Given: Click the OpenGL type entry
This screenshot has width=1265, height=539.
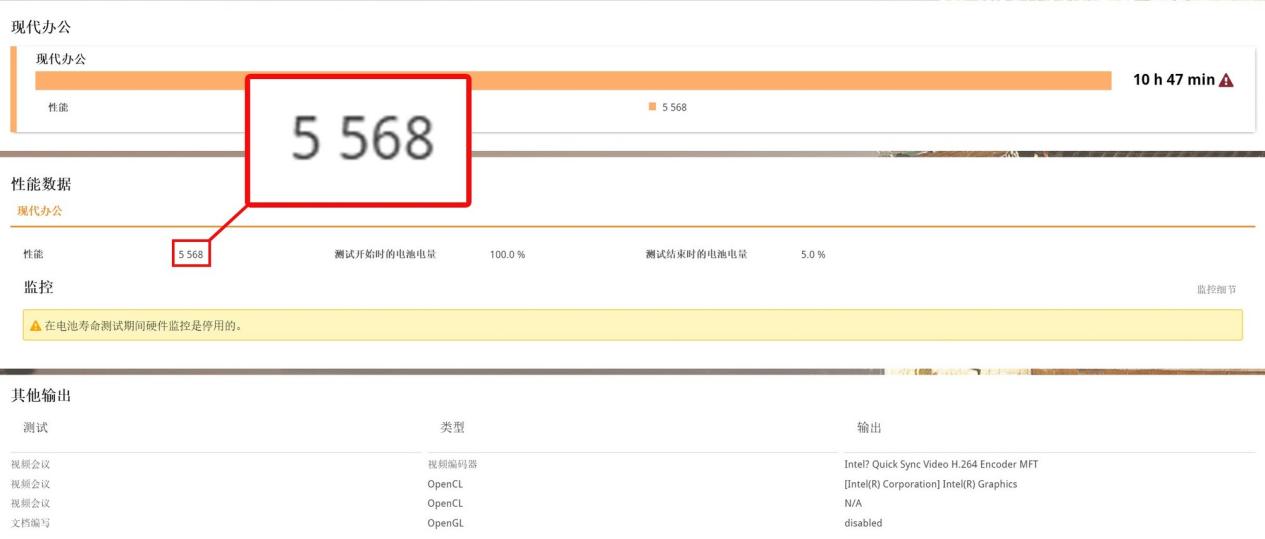Looking at the screenshot, I should pyautogui.click(x=445, y=523).
